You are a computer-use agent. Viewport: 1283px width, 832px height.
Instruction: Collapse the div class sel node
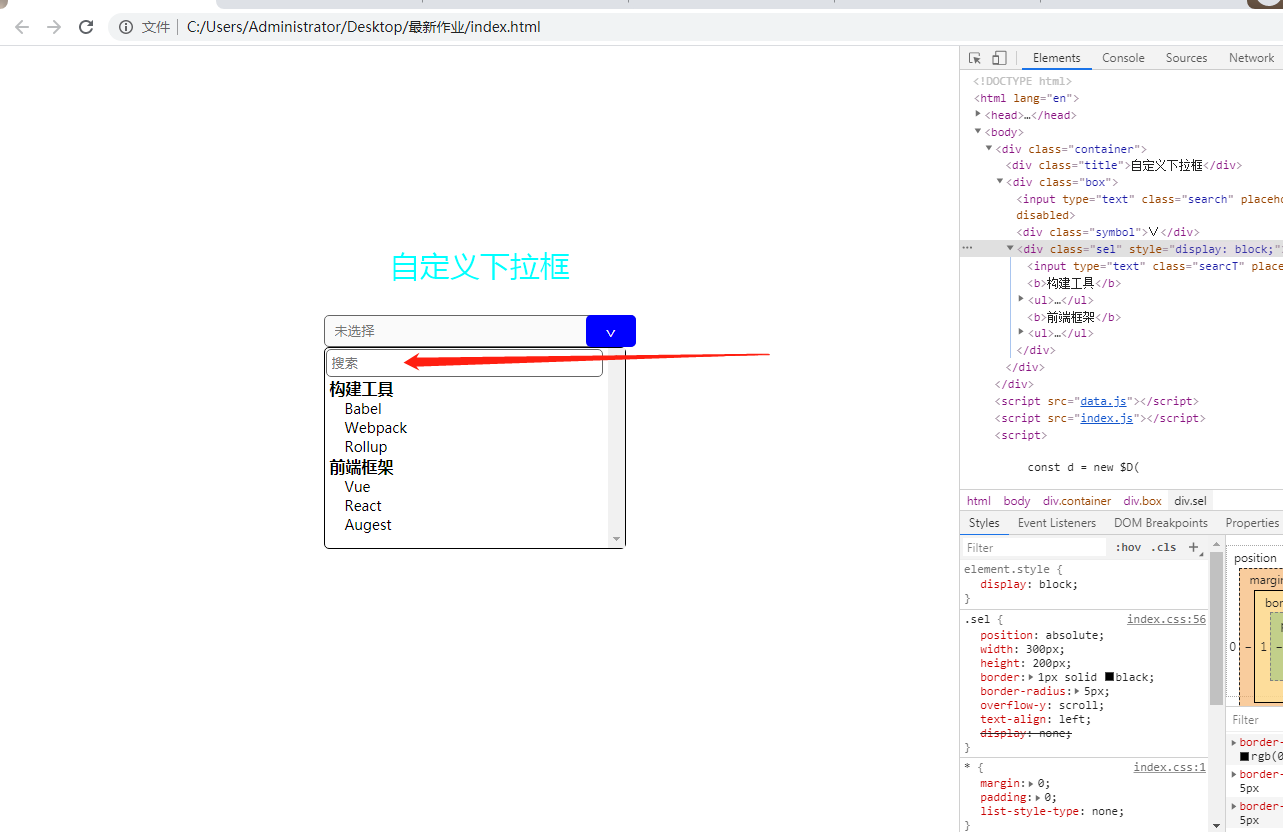point(1010,248)
